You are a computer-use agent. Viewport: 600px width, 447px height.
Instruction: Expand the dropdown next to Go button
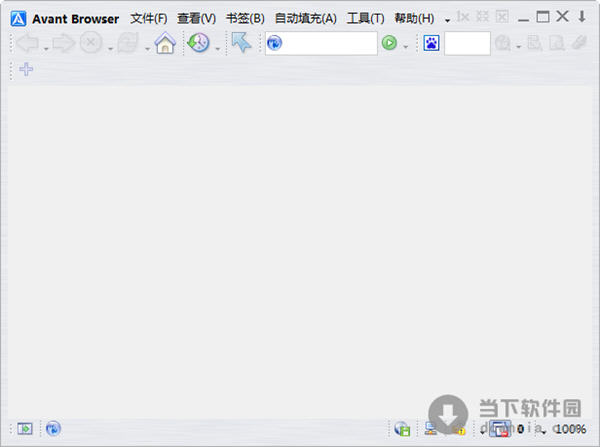(405, 46)
